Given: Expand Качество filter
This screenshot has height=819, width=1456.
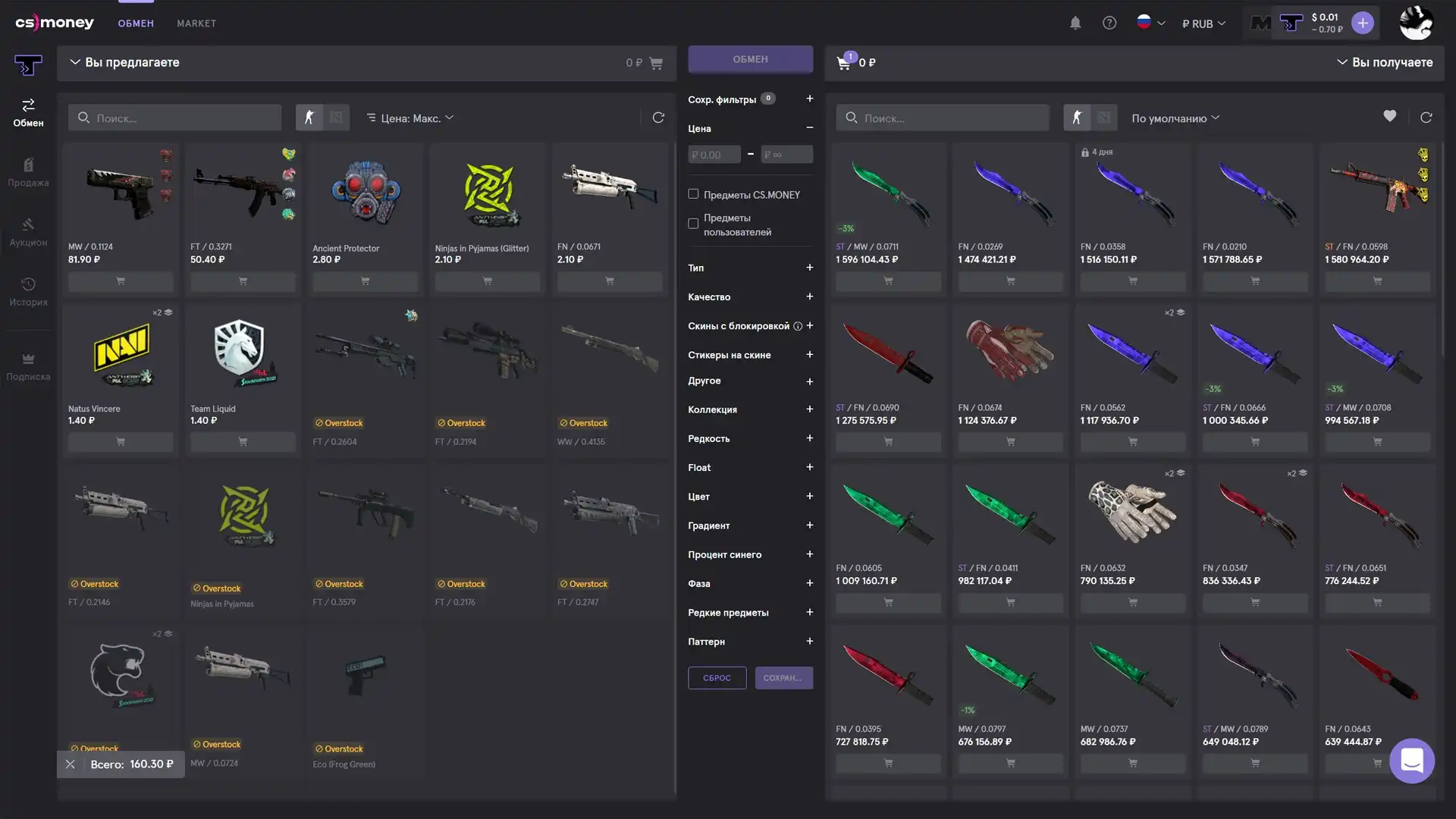Looking at the screenshot, I should pos(809,297).
